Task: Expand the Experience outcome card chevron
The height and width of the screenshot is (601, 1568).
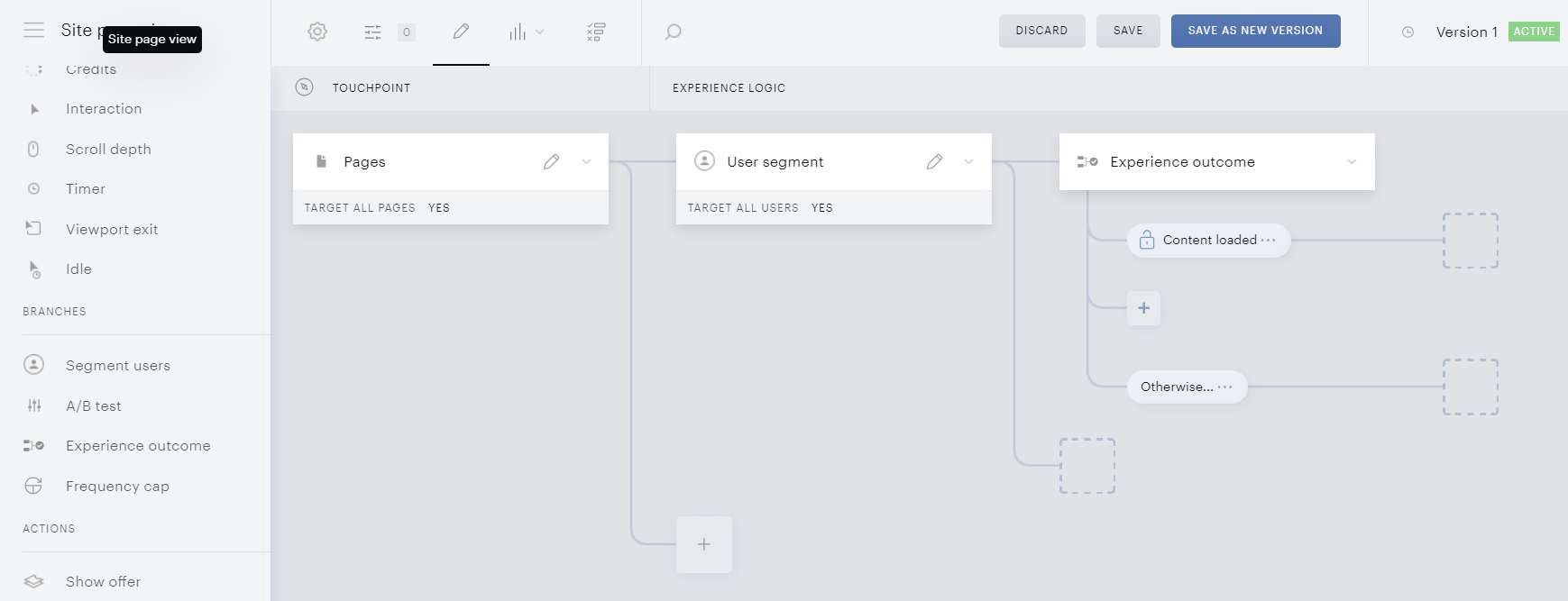Action: click(x=1352, y=162)
